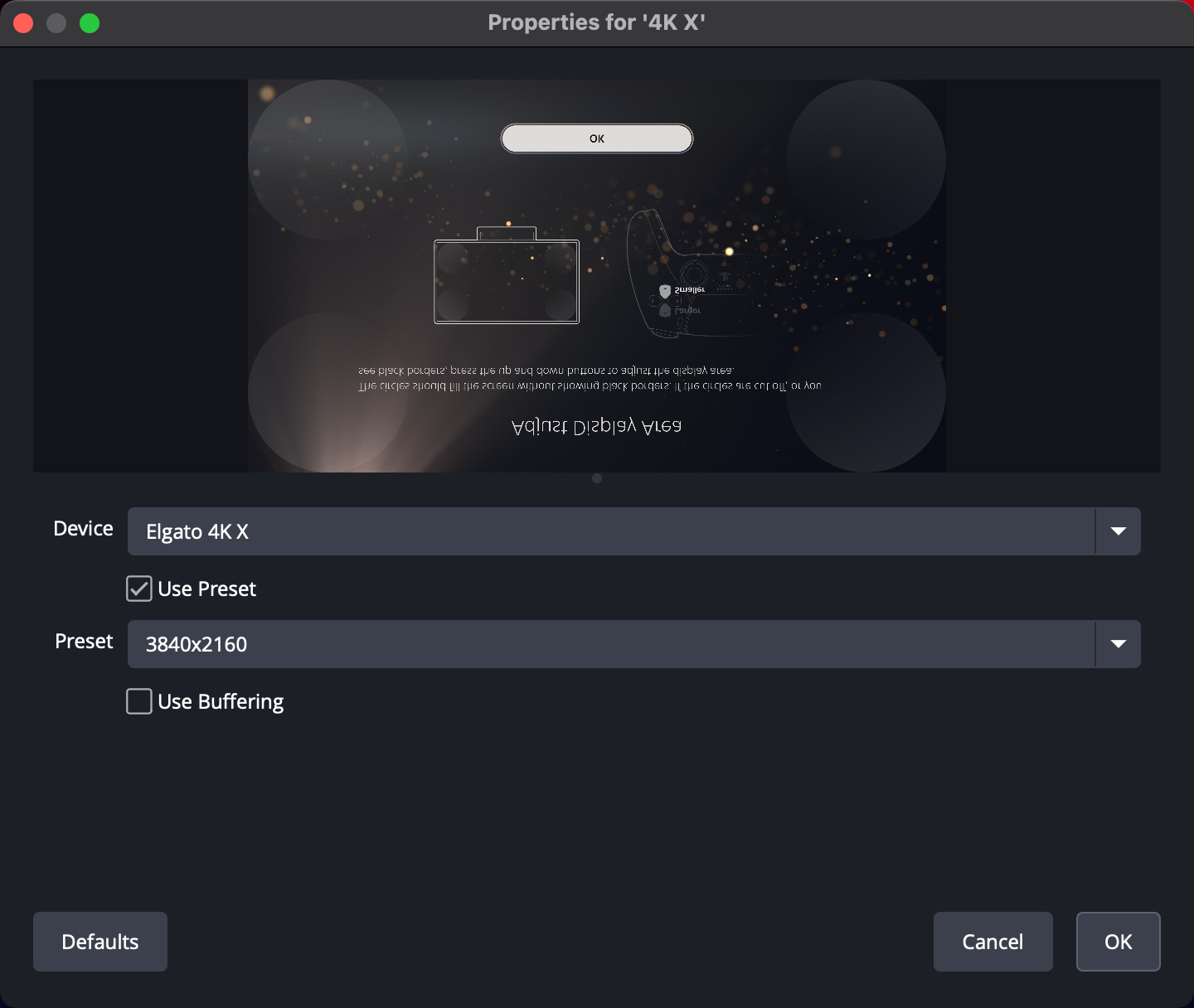Viewport: 1194px width, 1008px height.
Task: Click the TV screen illustration in preview
Action: click(x=507, y=281)
